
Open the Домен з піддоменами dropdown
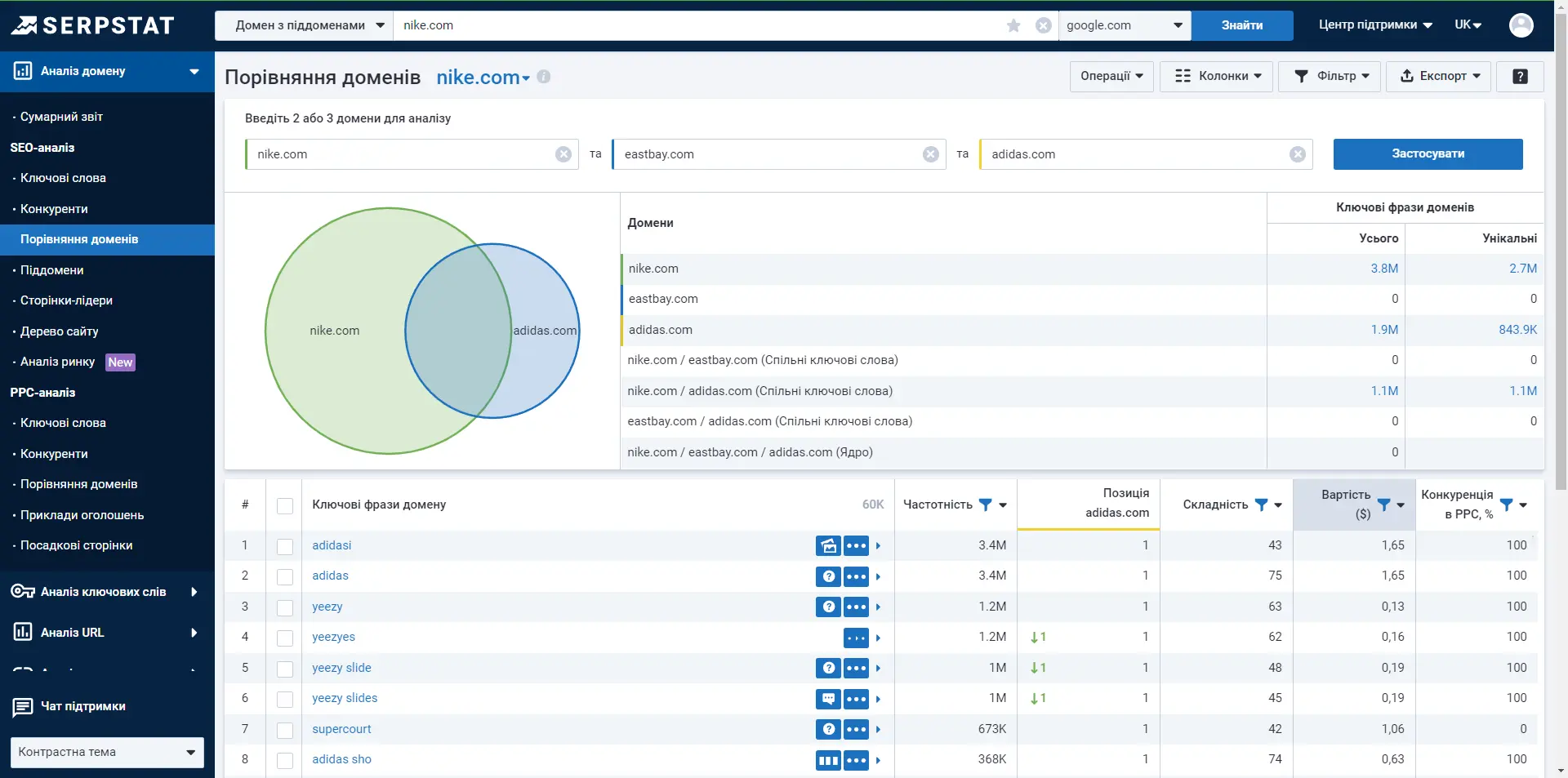(x=304, y=25)
